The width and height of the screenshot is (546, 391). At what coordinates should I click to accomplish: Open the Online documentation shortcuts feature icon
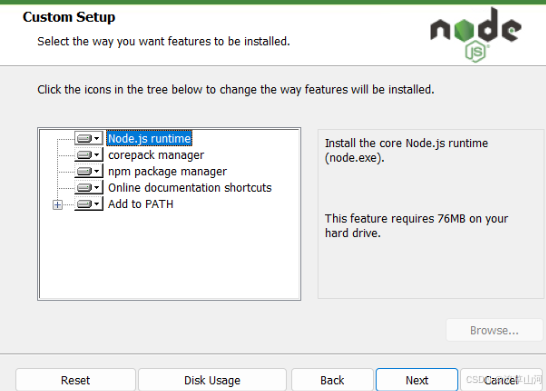click(x=89, y=188)
